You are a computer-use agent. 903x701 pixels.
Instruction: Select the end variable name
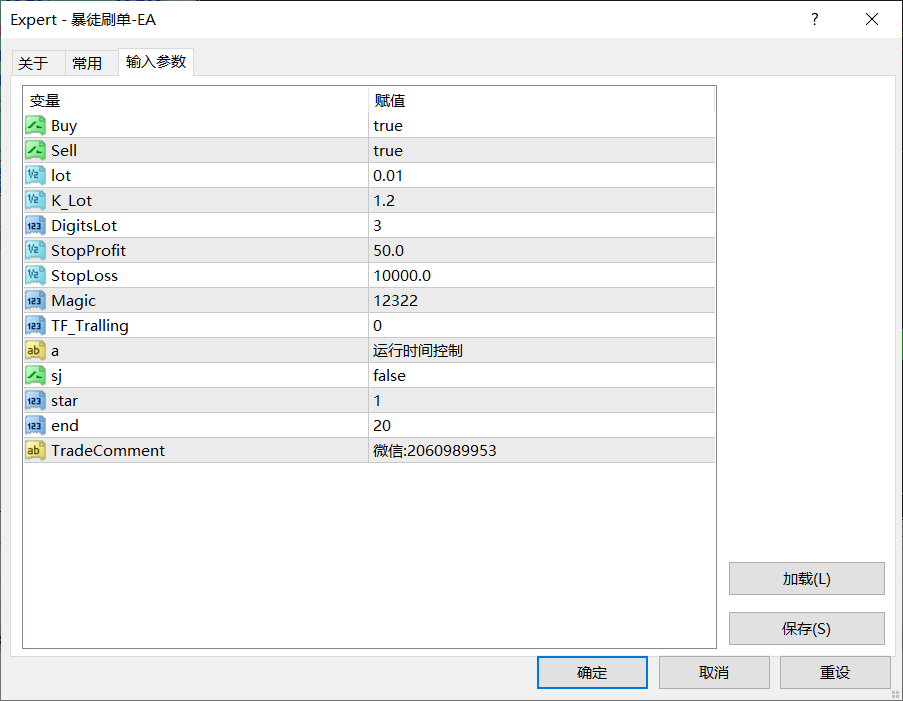64,425
